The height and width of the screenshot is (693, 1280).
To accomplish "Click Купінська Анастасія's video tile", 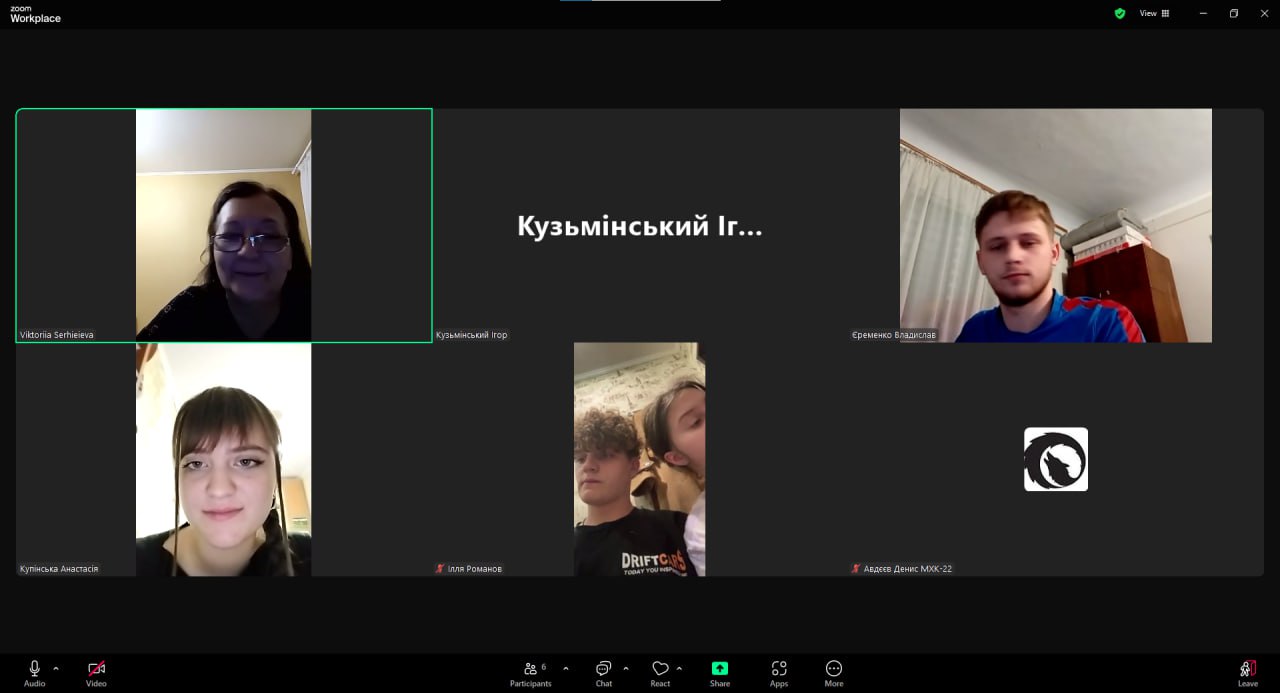I will [x=224, y=459].
